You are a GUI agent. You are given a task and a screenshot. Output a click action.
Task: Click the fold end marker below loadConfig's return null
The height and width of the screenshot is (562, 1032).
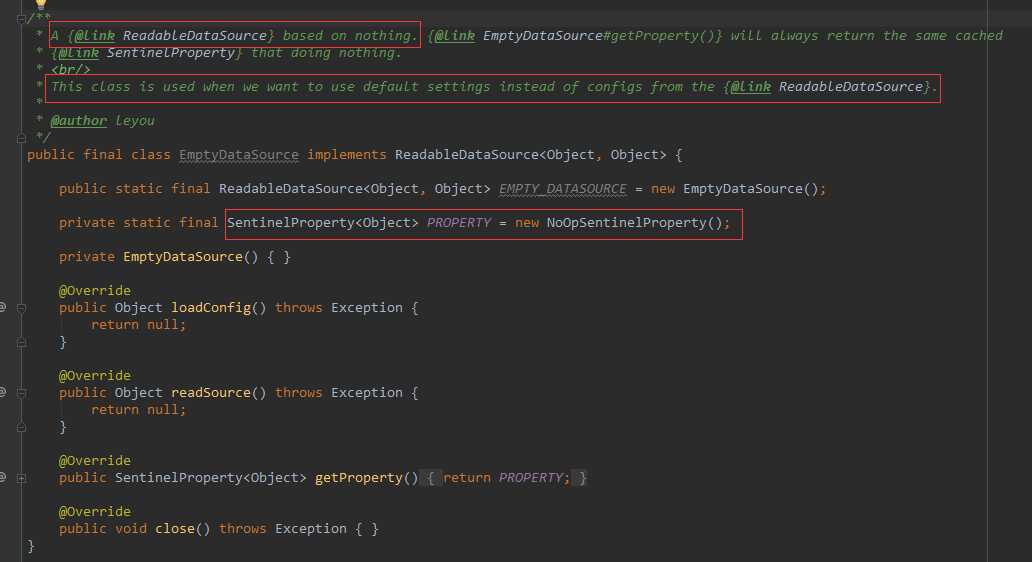point(21,342)
